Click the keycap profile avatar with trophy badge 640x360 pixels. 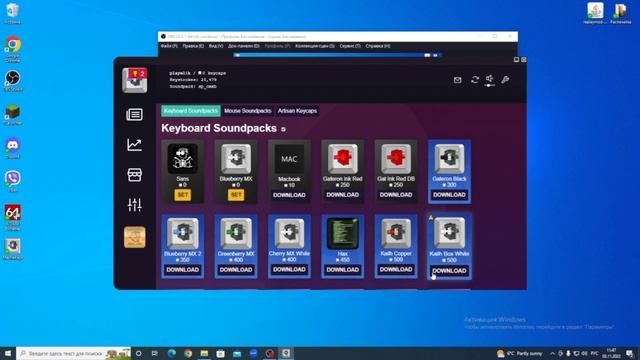tap(135, 80)
